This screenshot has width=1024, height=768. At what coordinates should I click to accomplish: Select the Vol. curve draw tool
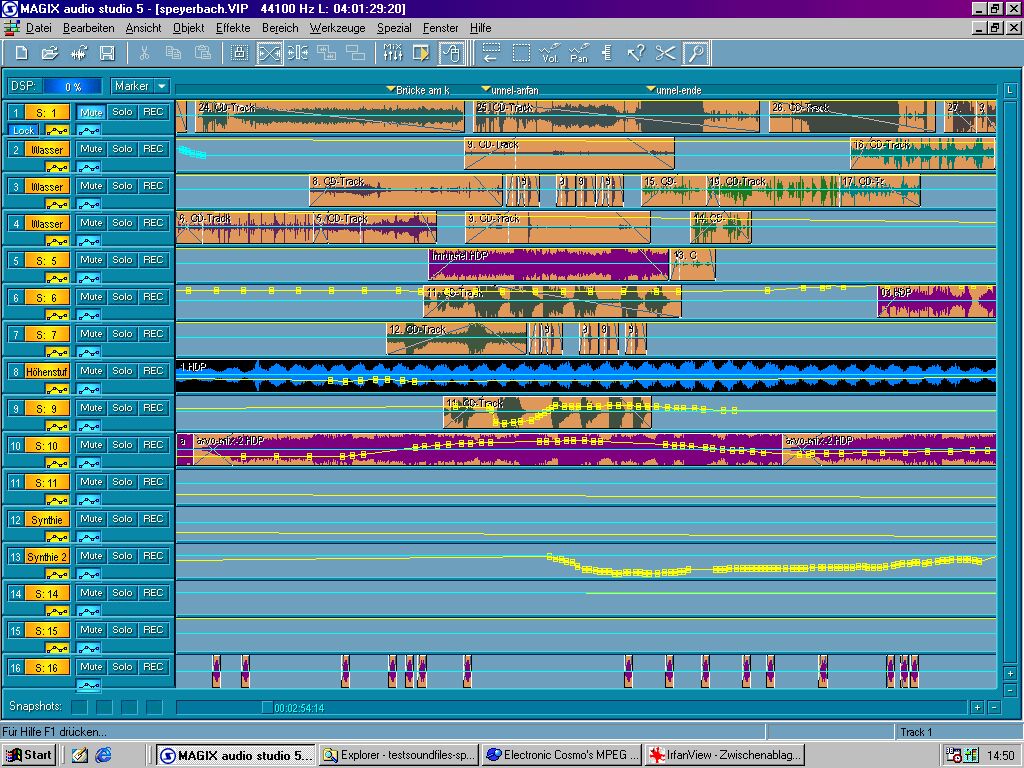[550, 54]
